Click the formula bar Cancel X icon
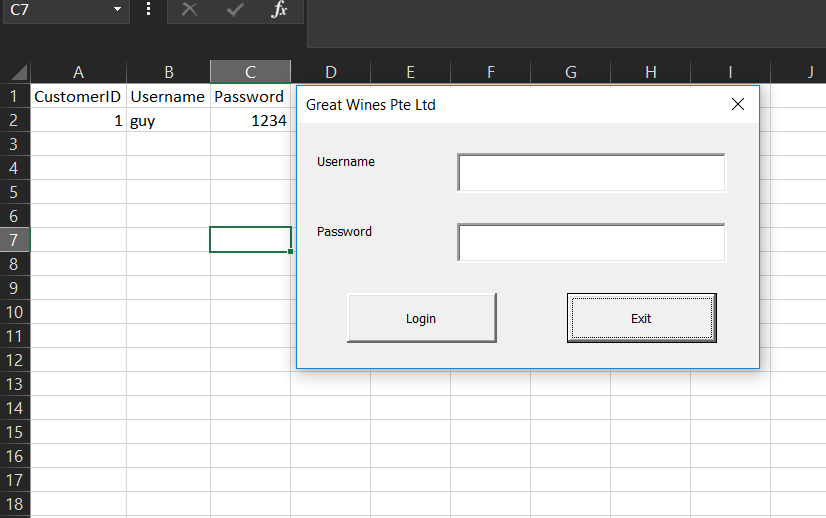 (x=190, y=9)
